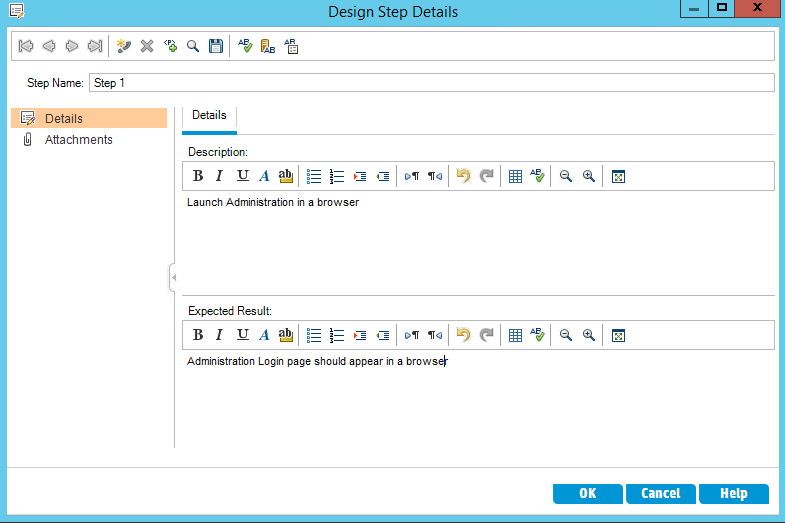Delete the step with the X icon
Viewport: 785px width, 523px height.
click(x=147, y=46)
